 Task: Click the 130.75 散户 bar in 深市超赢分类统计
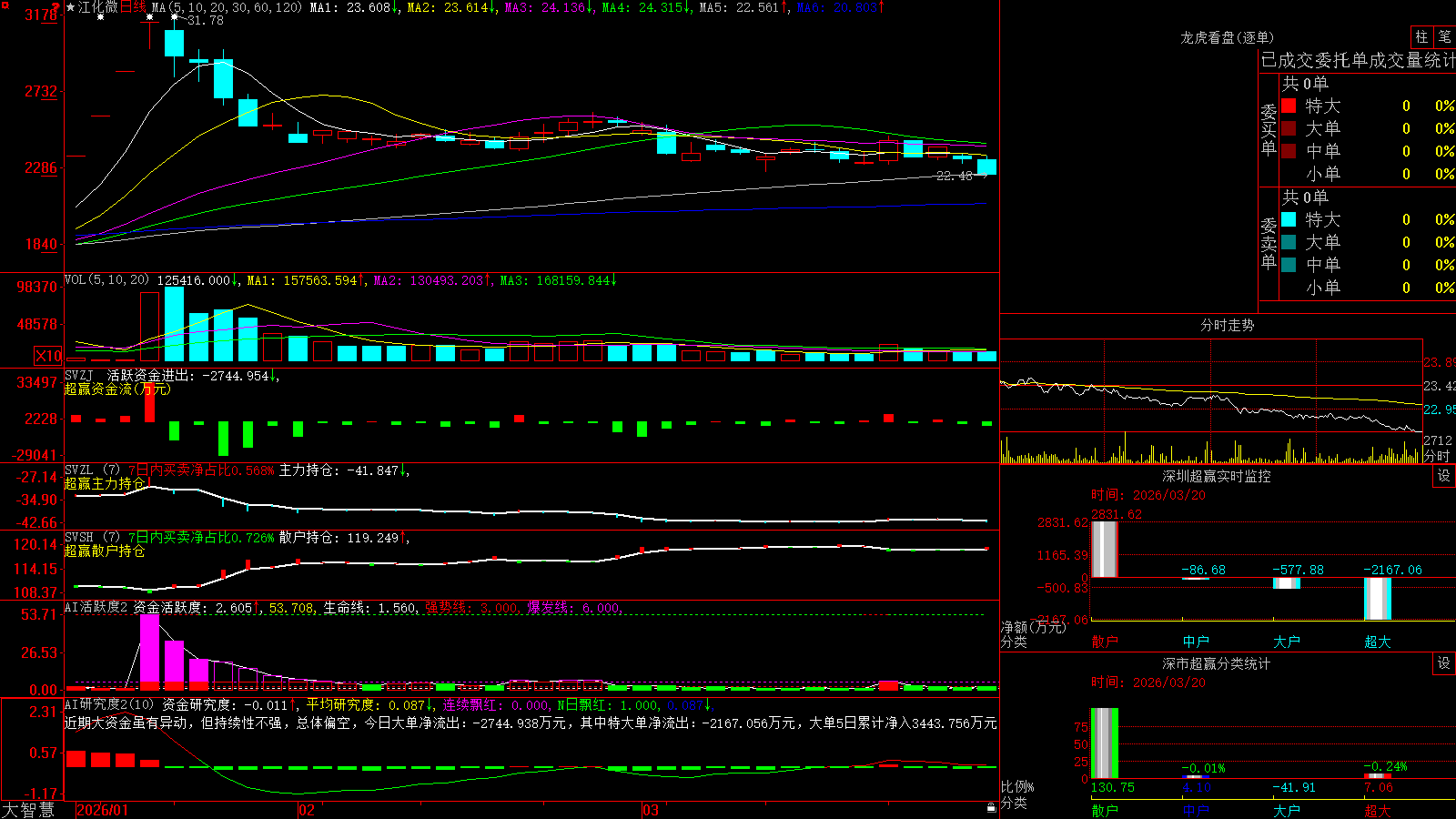pyautogui.click(x=1105, y=743)
